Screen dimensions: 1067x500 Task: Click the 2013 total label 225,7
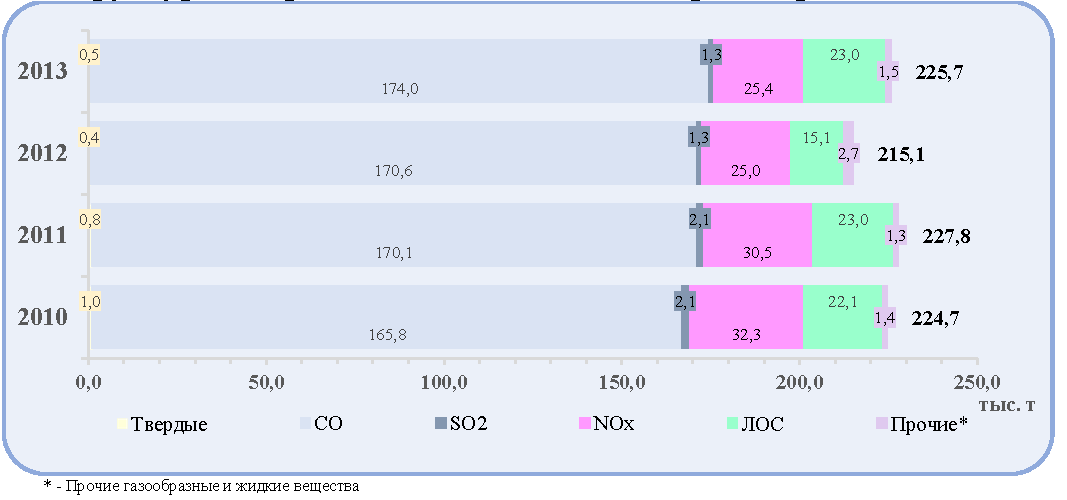[939, 71]
